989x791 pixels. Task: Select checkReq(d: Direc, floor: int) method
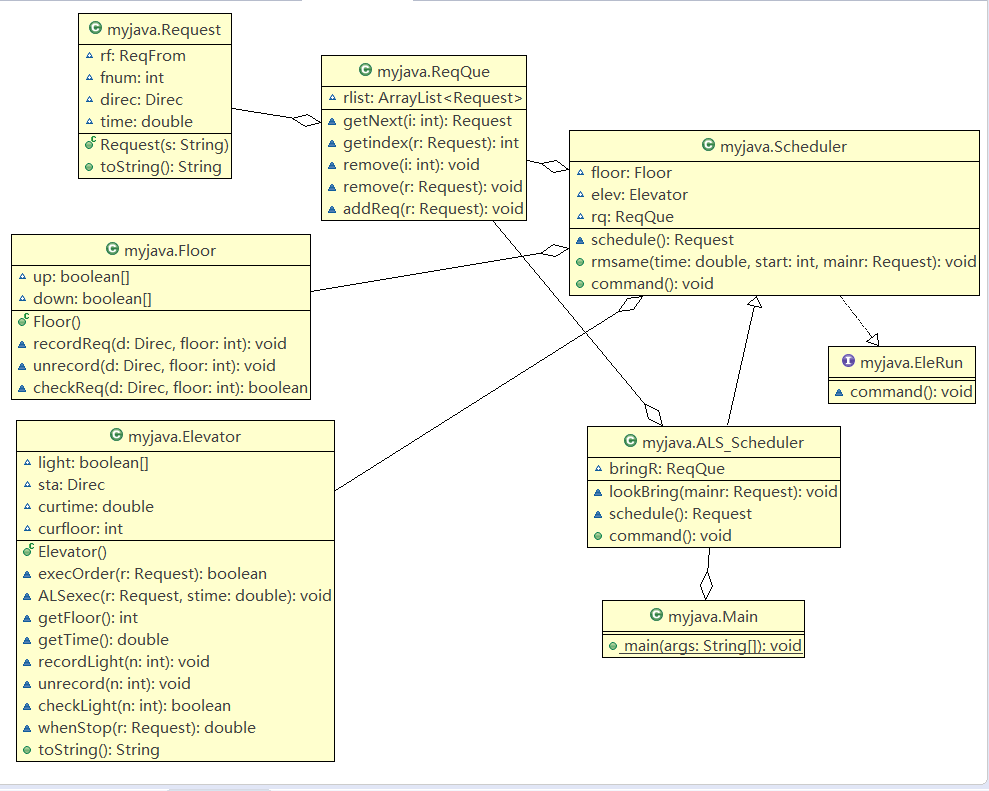coord(170,388)
